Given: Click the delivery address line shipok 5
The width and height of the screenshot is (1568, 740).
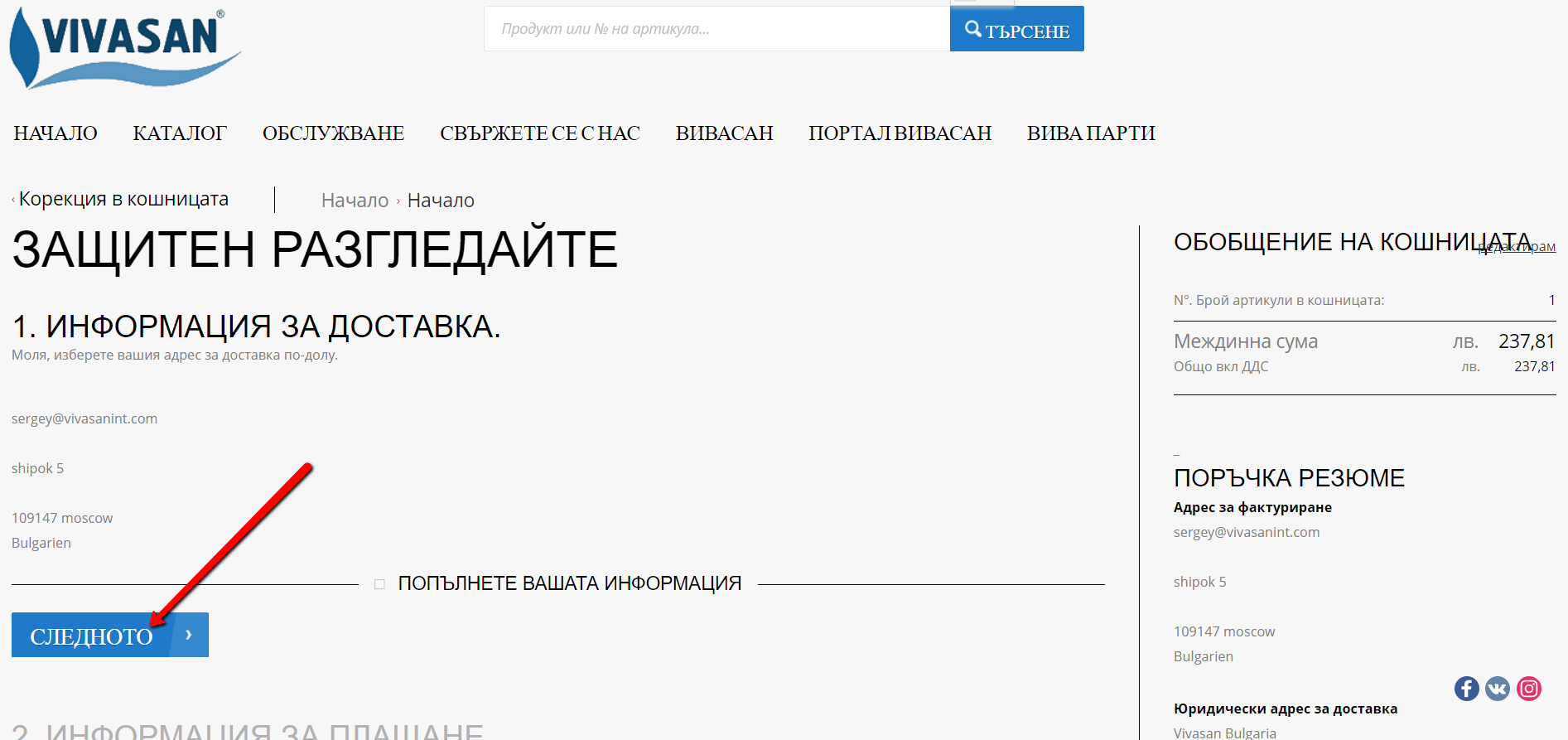Looking at the screenshot, I should pos(37,468).
